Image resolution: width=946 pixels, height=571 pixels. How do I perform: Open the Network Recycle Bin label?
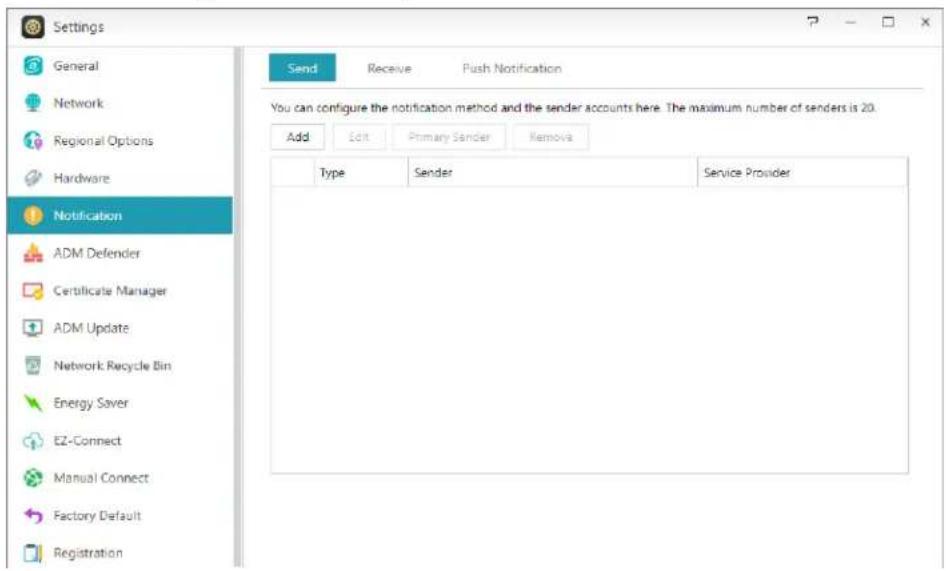coord(112,366)
